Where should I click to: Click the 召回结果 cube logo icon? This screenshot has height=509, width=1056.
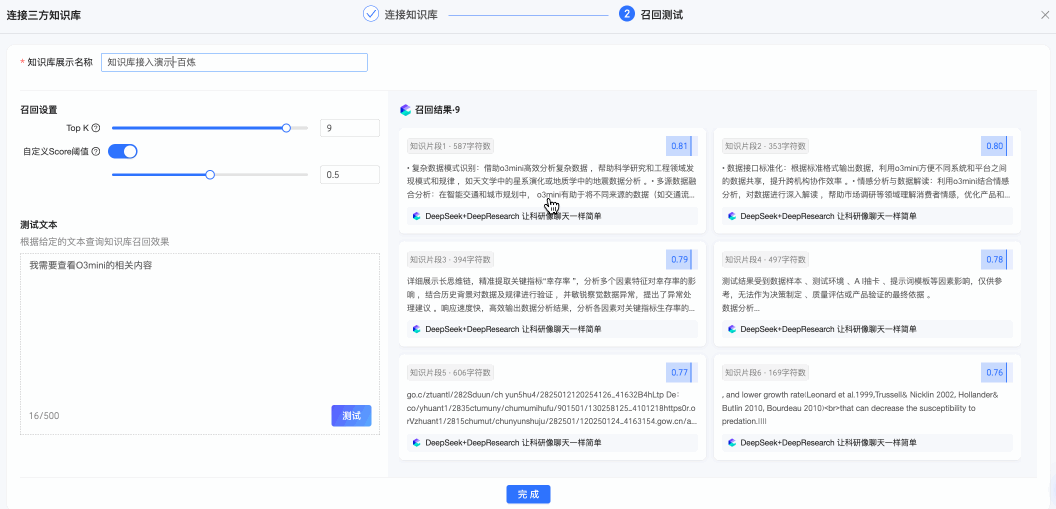pos(405,110)
